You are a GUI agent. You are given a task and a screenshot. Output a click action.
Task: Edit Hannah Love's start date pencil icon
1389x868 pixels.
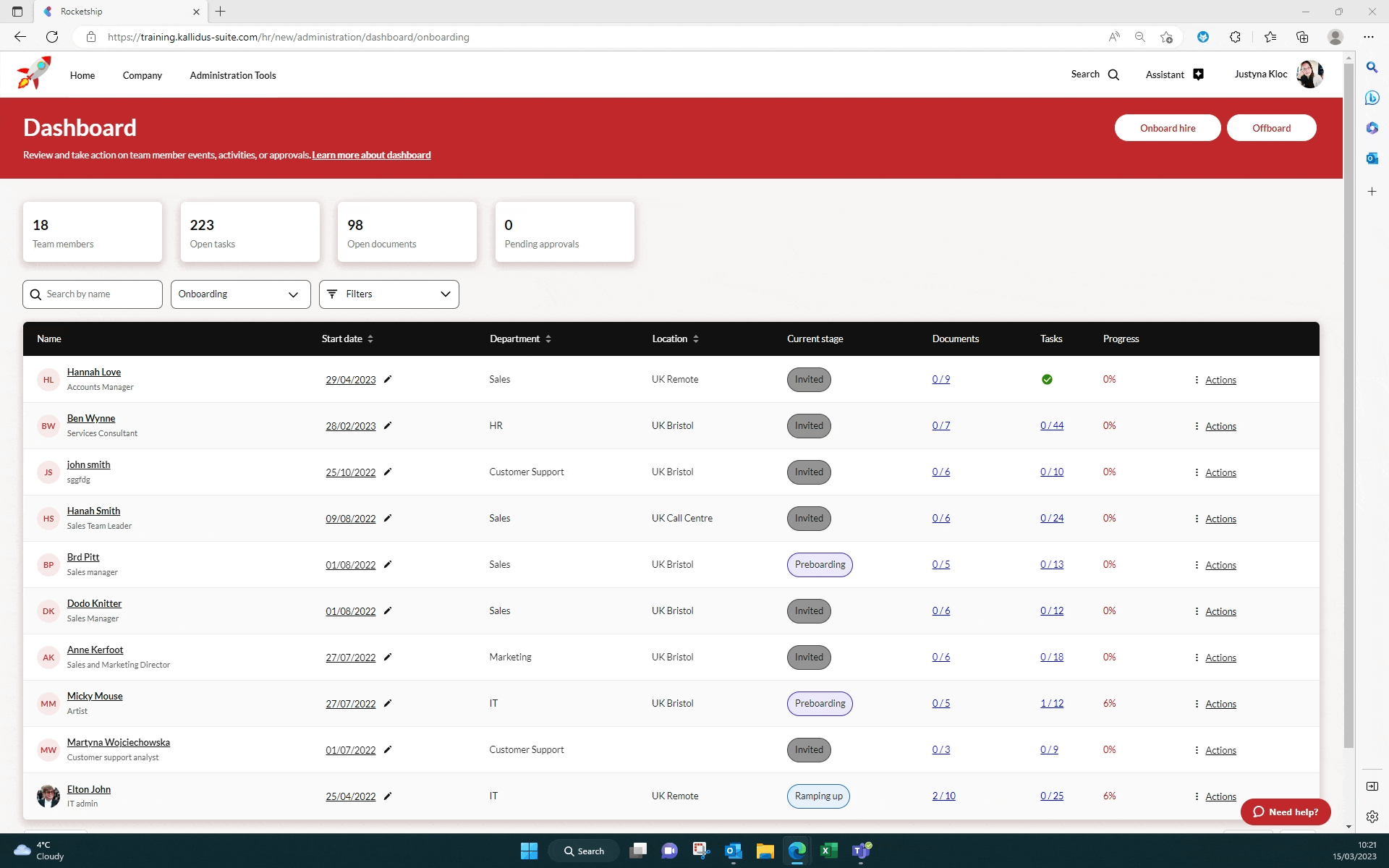tap(388, 379)
